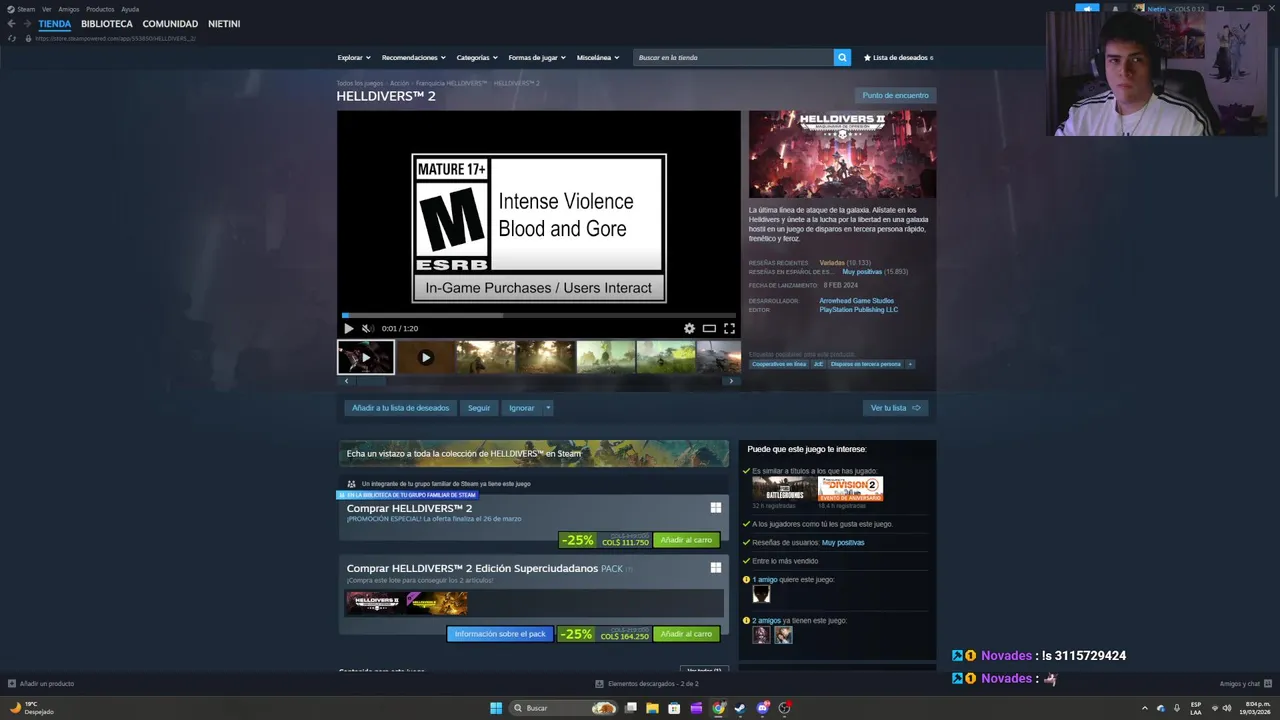
Task: Open The Division 2 similar game thumbnail
Action: 850,489
